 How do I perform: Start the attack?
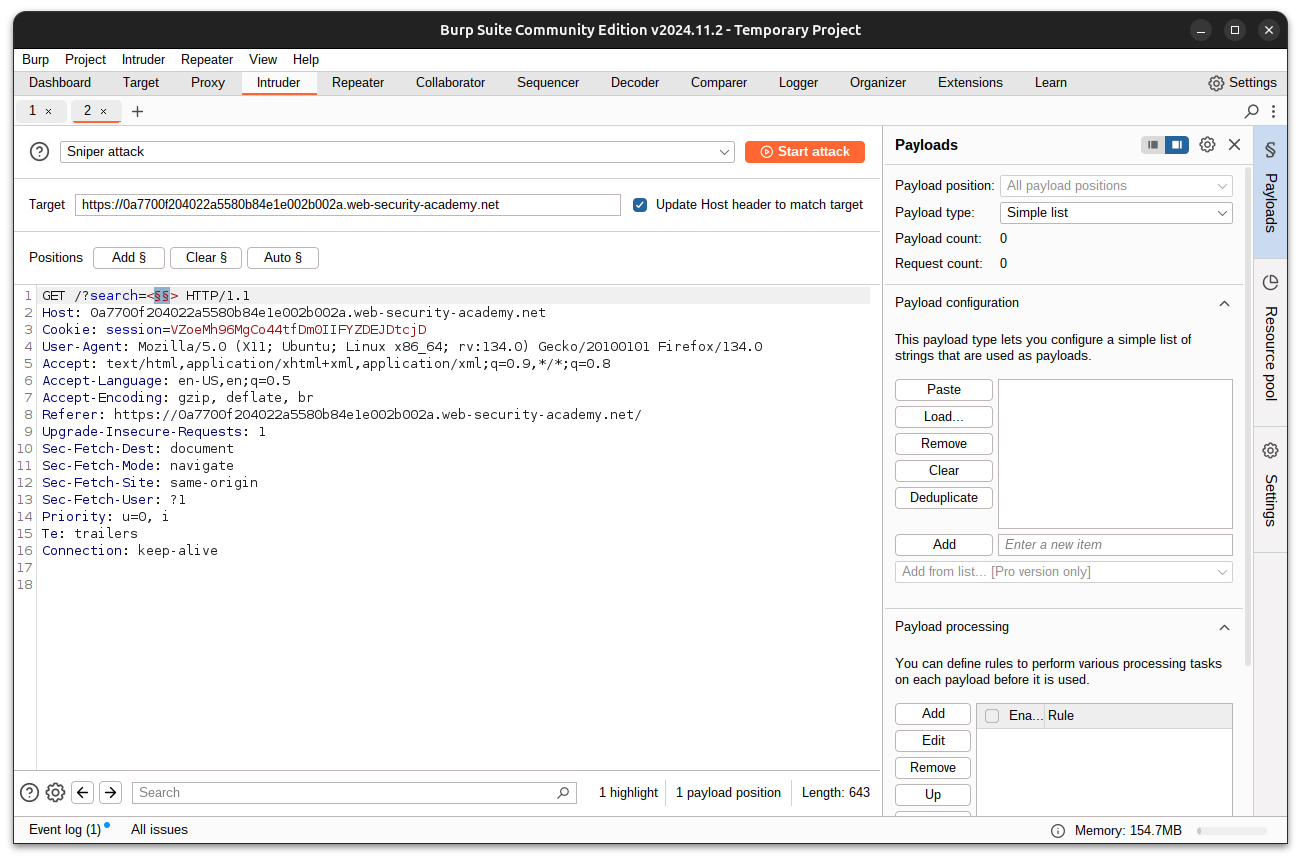click(805, 152)
